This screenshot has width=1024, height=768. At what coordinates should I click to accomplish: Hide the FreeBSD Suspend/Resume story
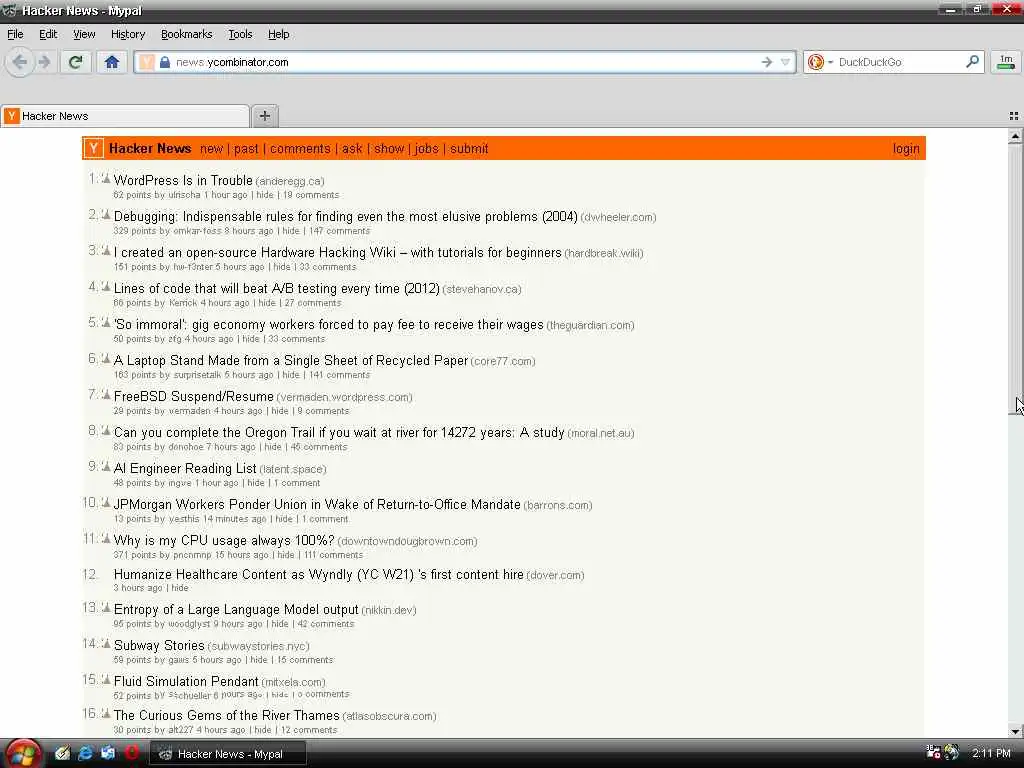pyautogui.click(x=280, y=411)
